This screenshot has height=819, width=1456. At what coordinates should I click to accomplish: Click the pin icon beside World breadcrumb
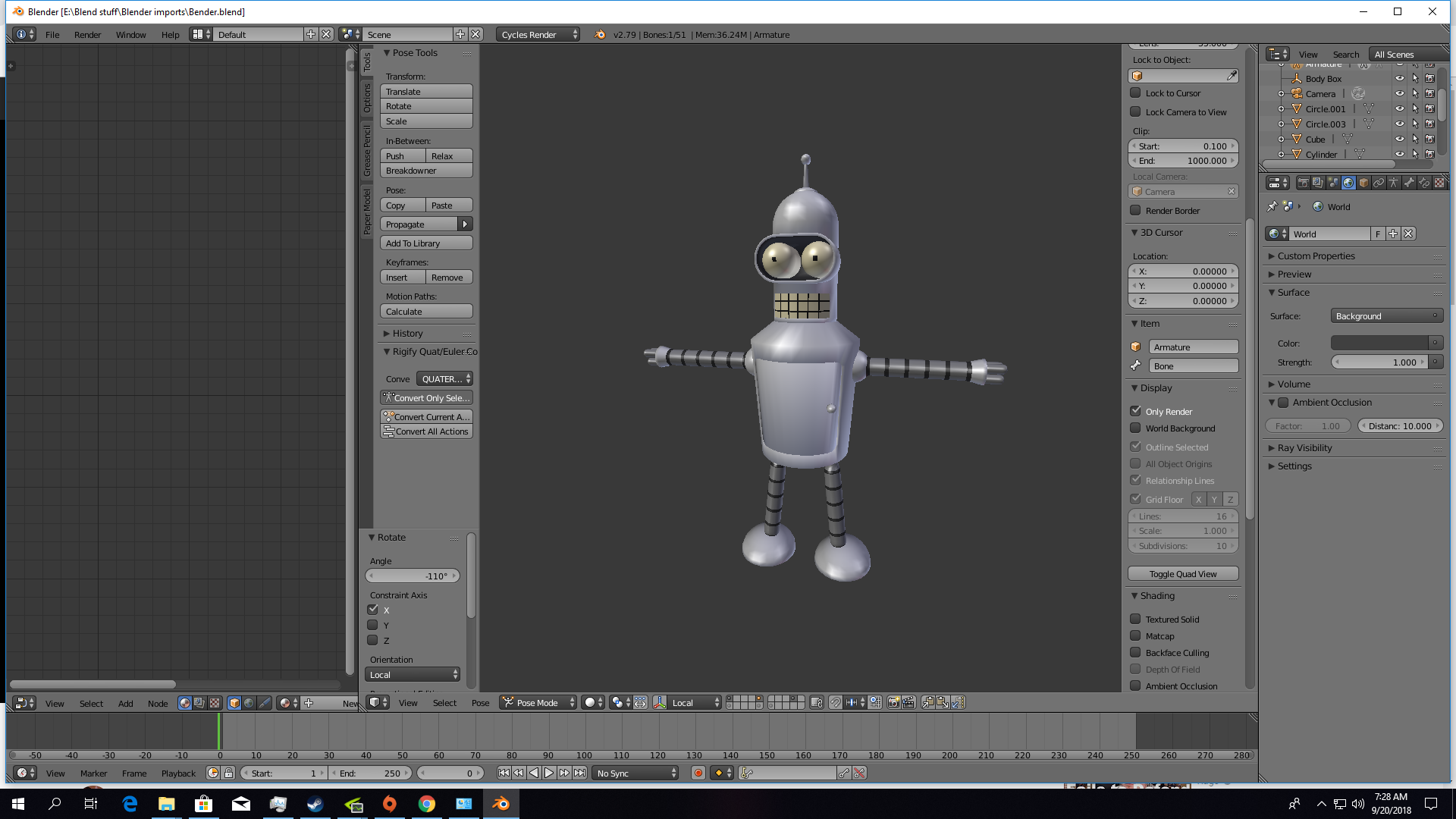(1272, 206)
